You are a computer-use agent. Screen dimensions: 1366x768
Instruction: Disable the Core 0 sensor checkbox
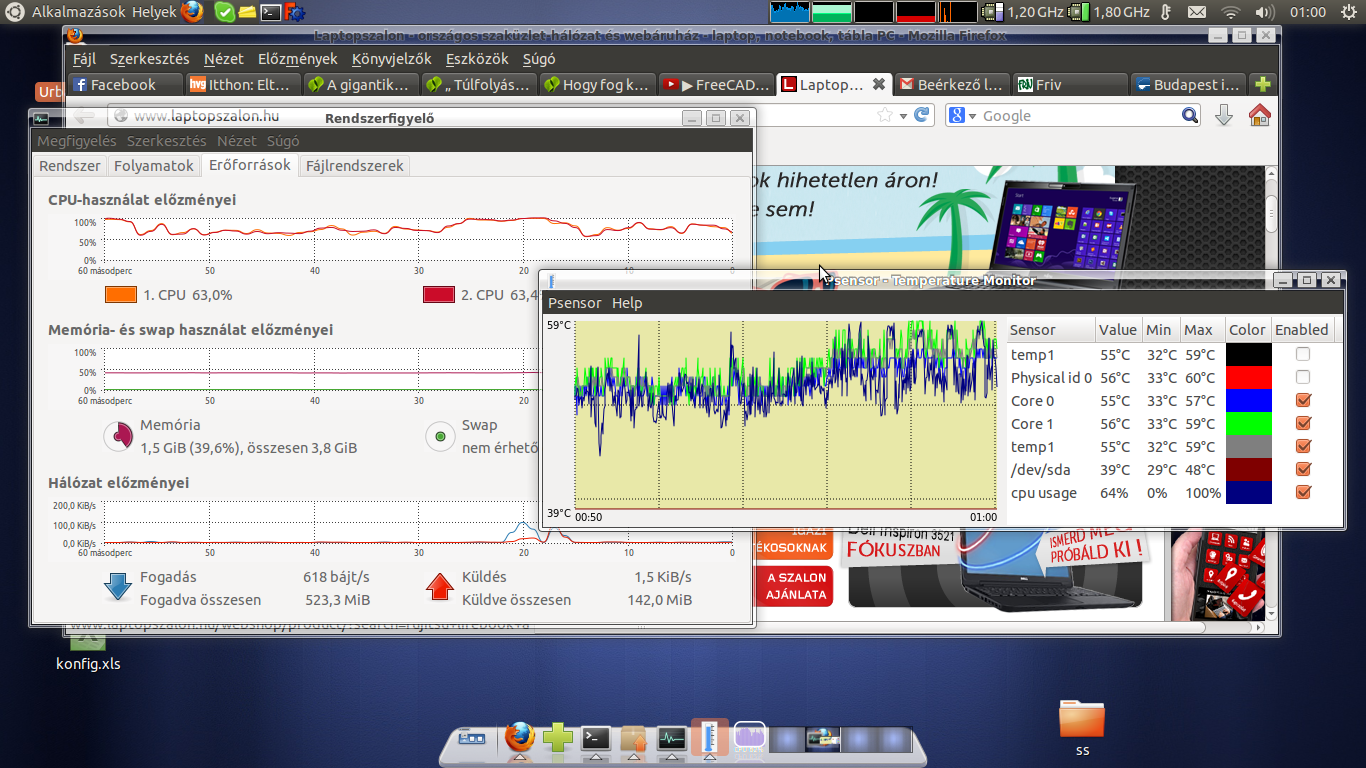(x=1303, y=400)
